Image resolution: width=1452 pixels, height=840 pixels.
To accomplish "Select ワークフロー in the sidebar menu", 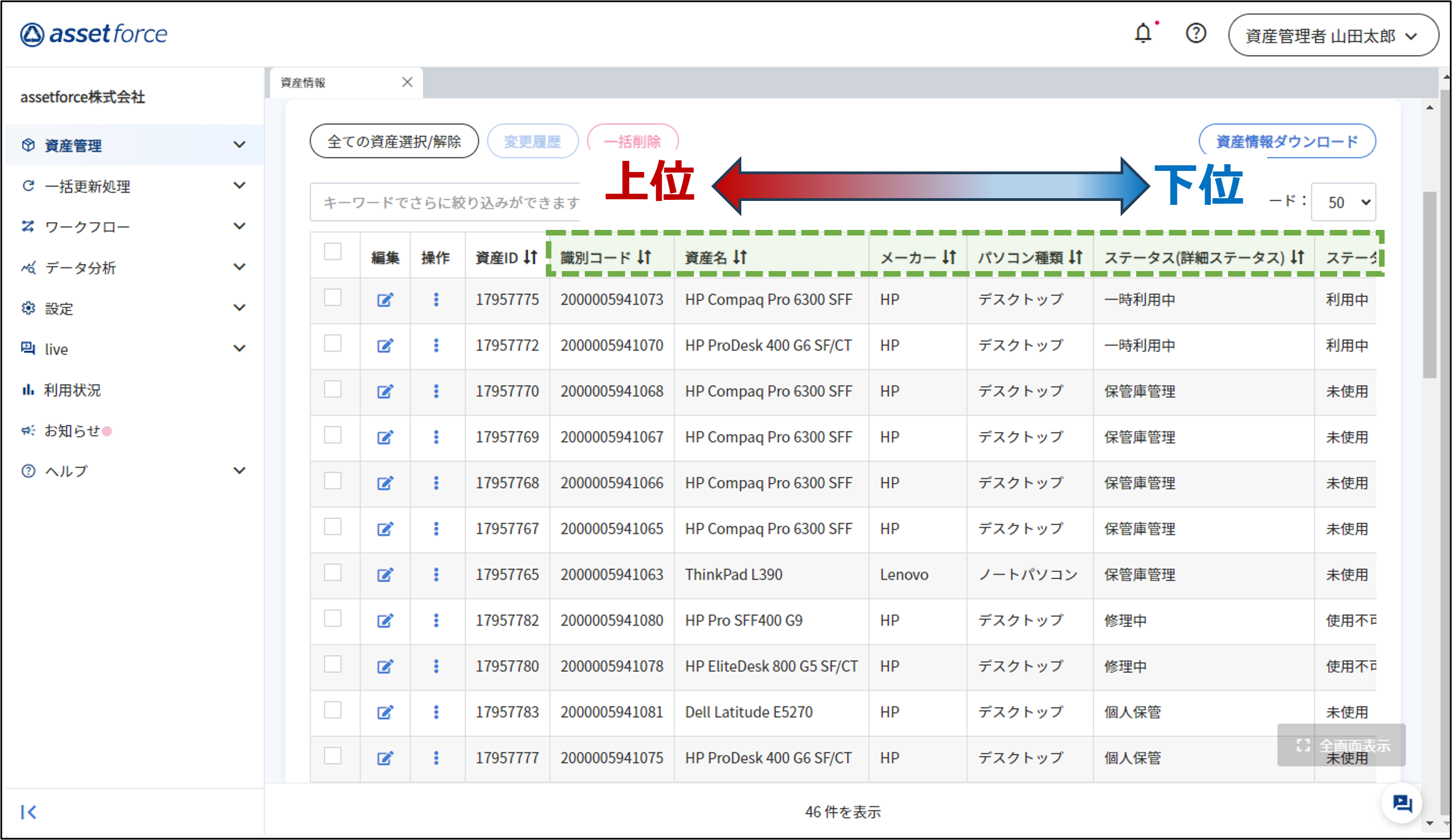I will [x=87, y=227].
